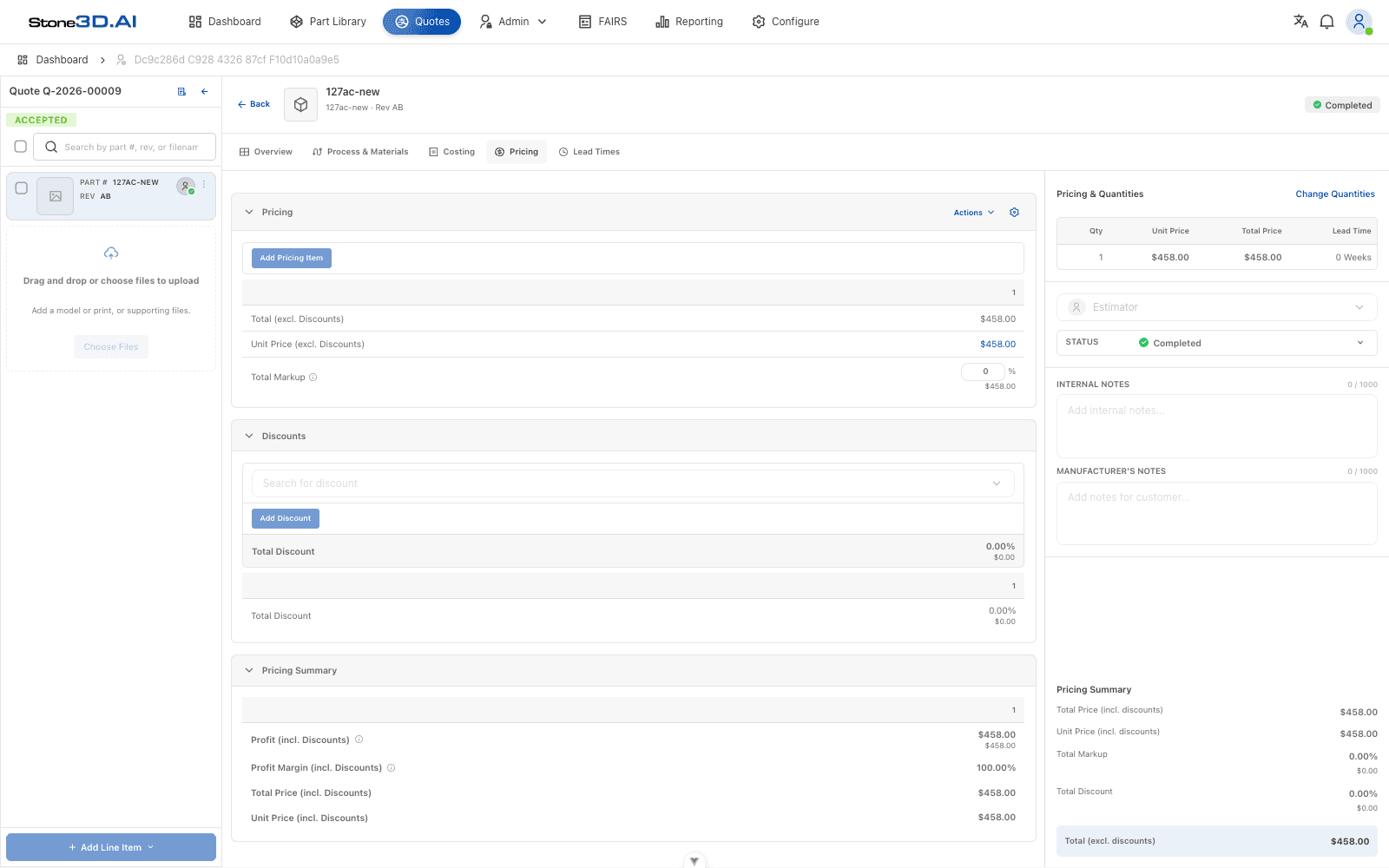Open FAIRS in the top navigation
Image resolution: width=1389 pixels, height=868 pixels.
click(602, 22)
